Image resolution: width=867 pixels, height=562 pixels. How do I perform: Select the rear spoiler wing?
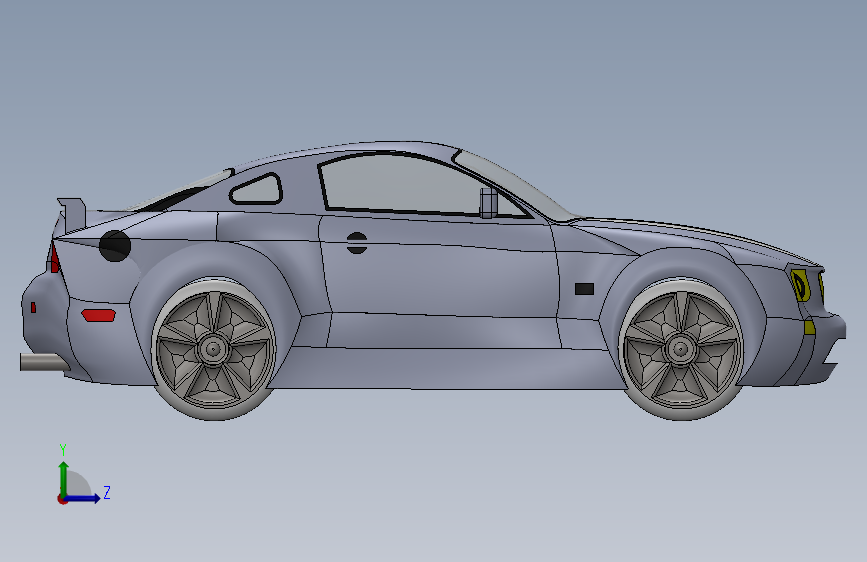pyautogui.click(x=72, y=215)
